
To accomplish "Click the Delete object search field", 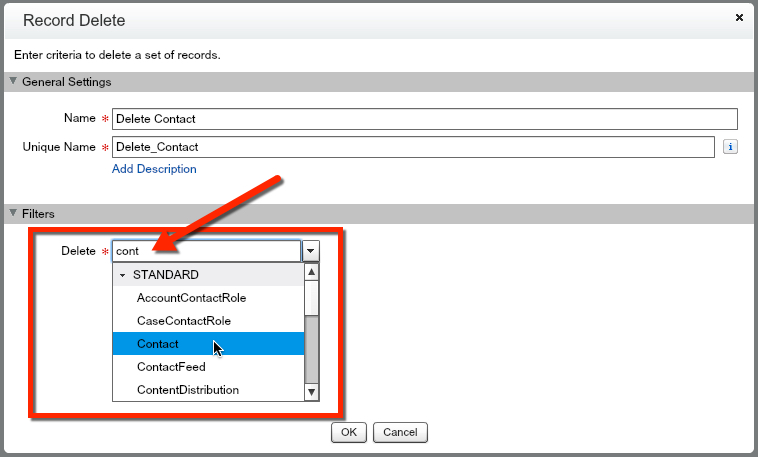I will 206,251.
